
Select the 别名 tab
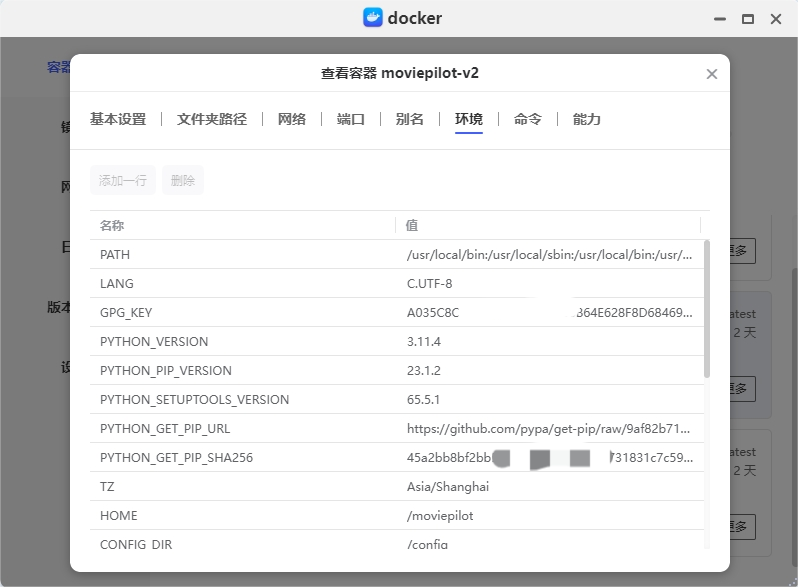(410, 119)
